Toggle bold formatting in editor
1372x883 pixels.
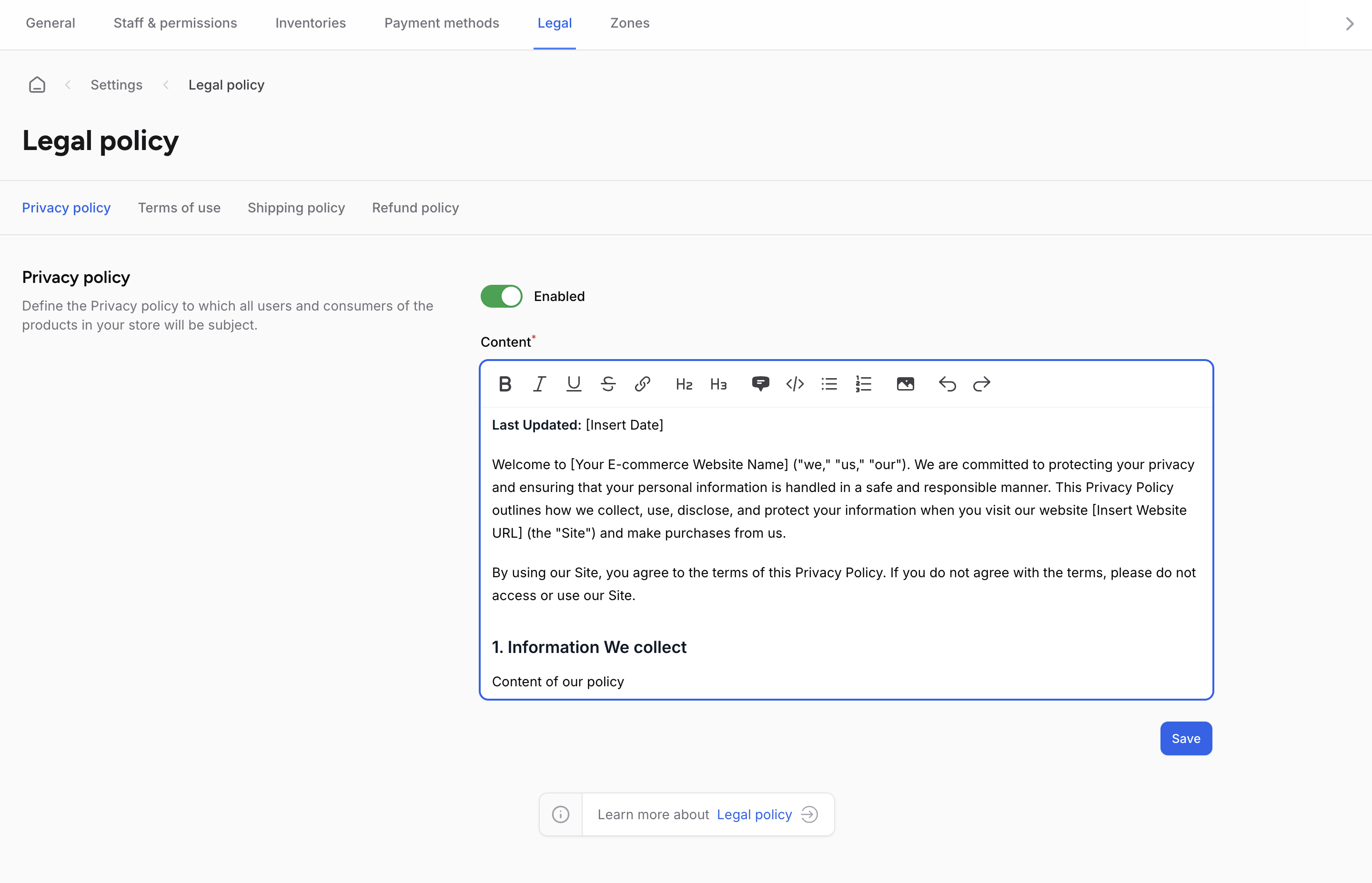504,383
